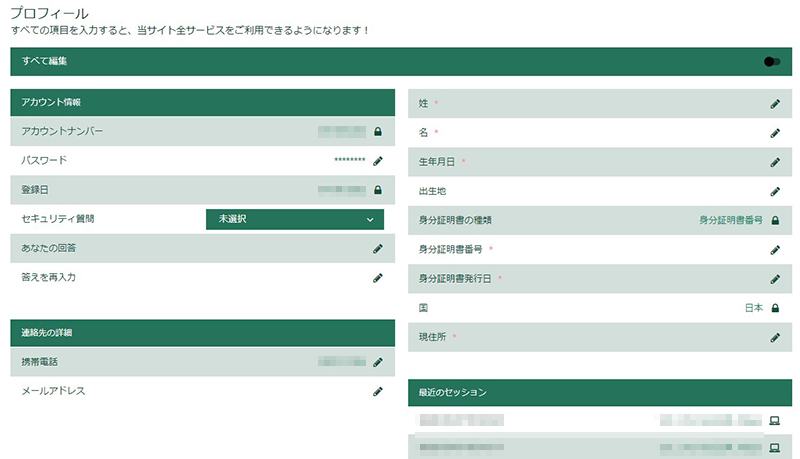Click the pencil icon in the 名 row
The image size is (800, 459).
[775, 133]
